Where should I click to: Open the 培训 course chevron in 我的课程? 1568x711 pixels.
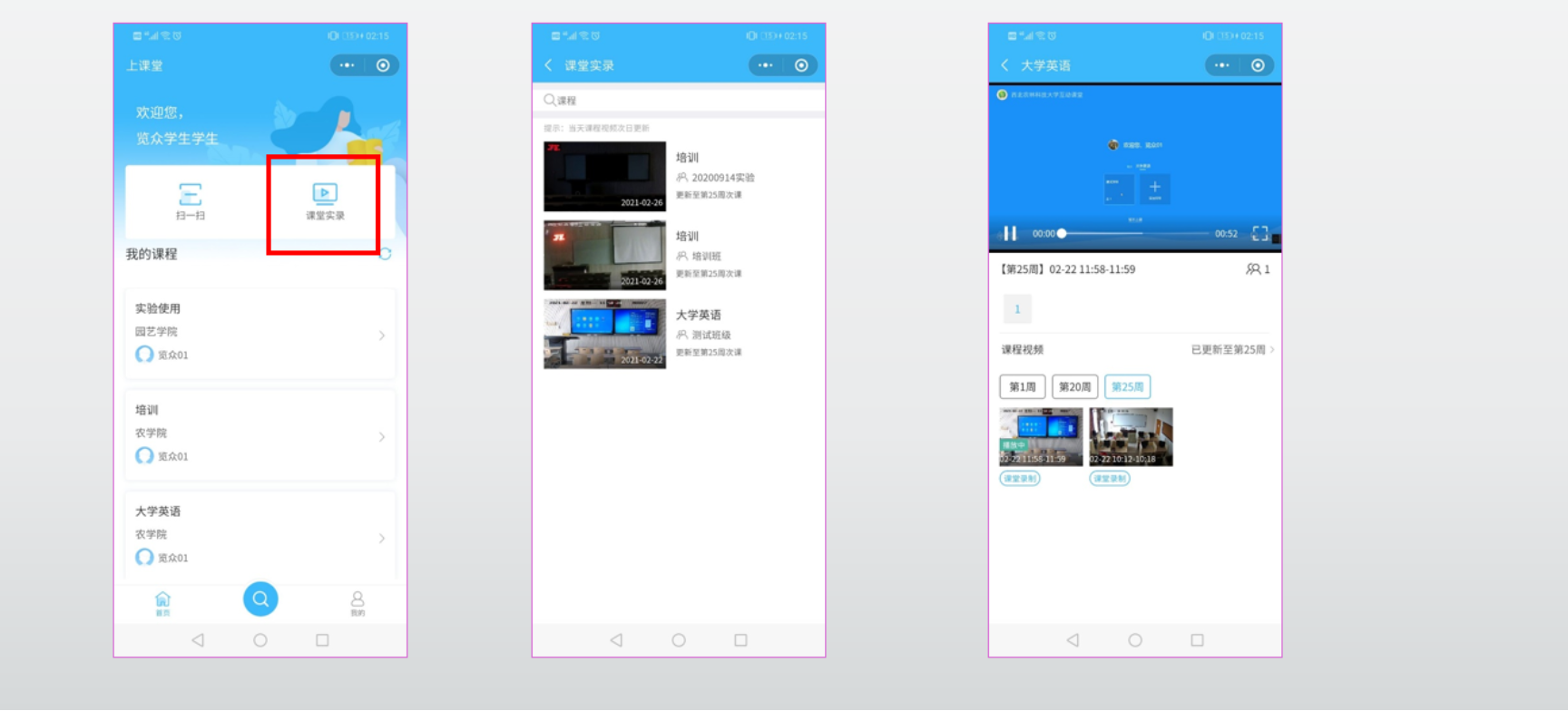(x=382, y=437)
